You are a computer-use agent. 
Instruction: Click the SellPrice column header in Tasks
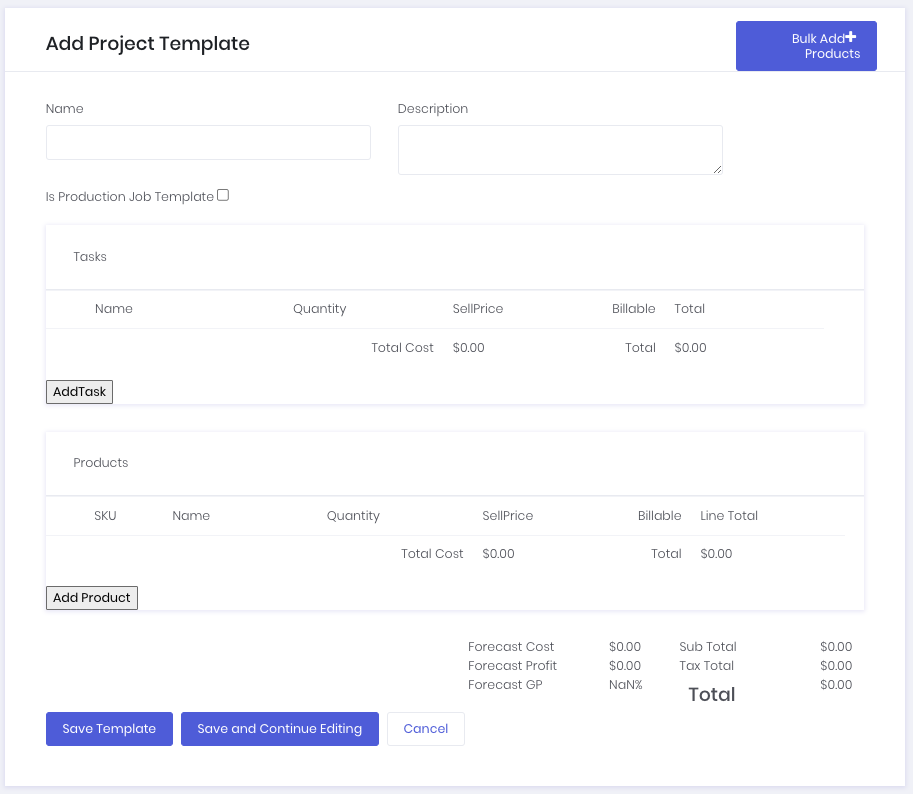pos(477,308)
